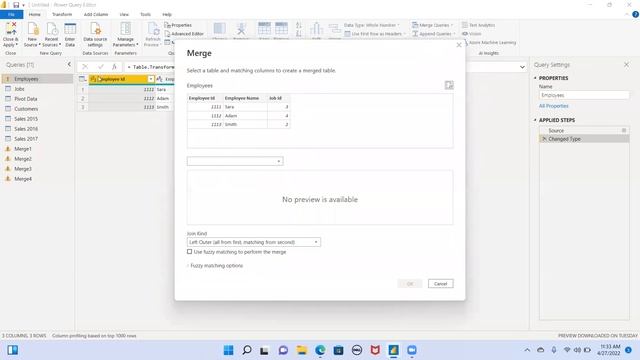Click the query Name input field

pos(584,95)
